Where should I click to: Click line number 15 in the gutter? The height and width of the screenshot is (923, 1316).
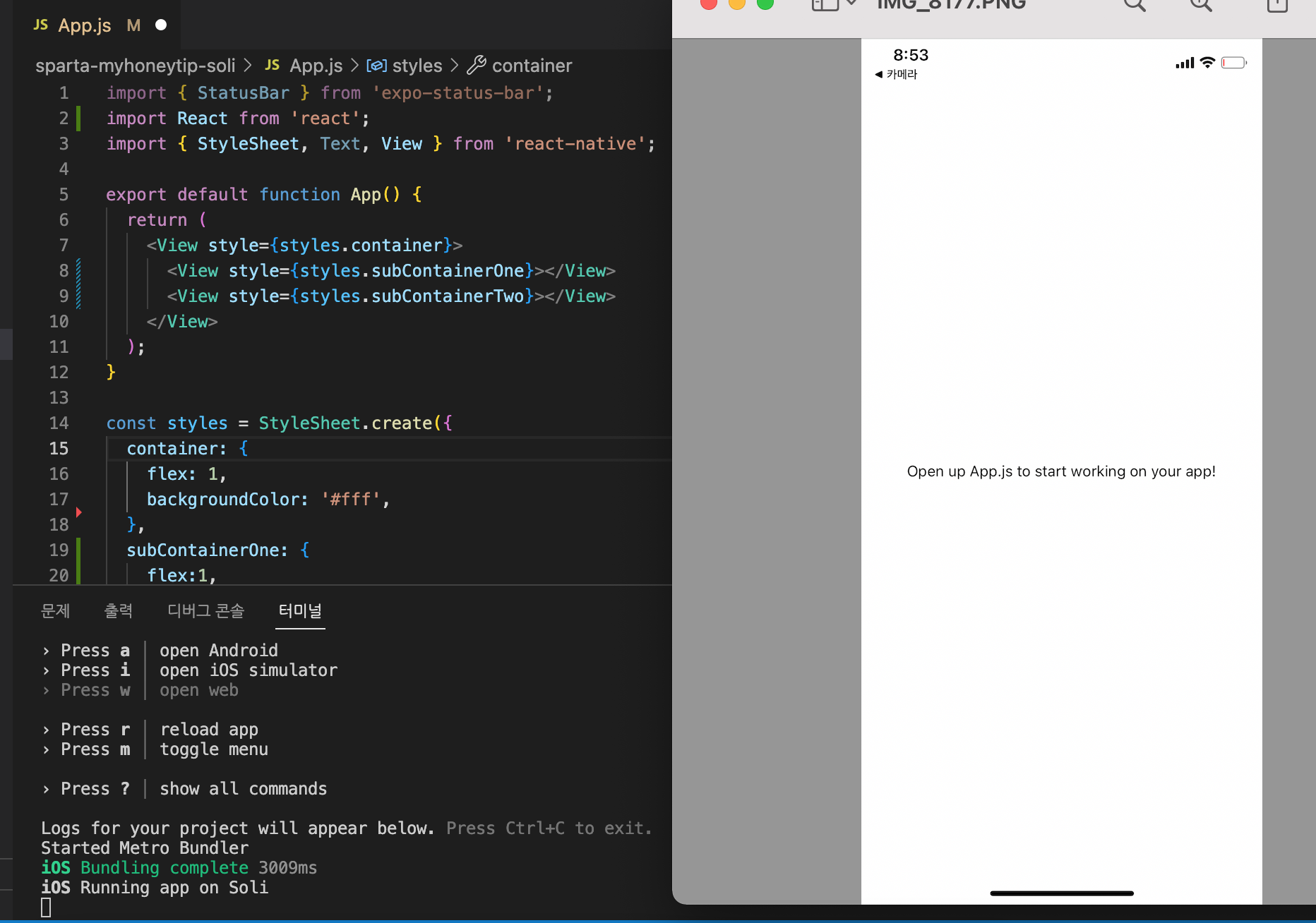click(59, 449)
